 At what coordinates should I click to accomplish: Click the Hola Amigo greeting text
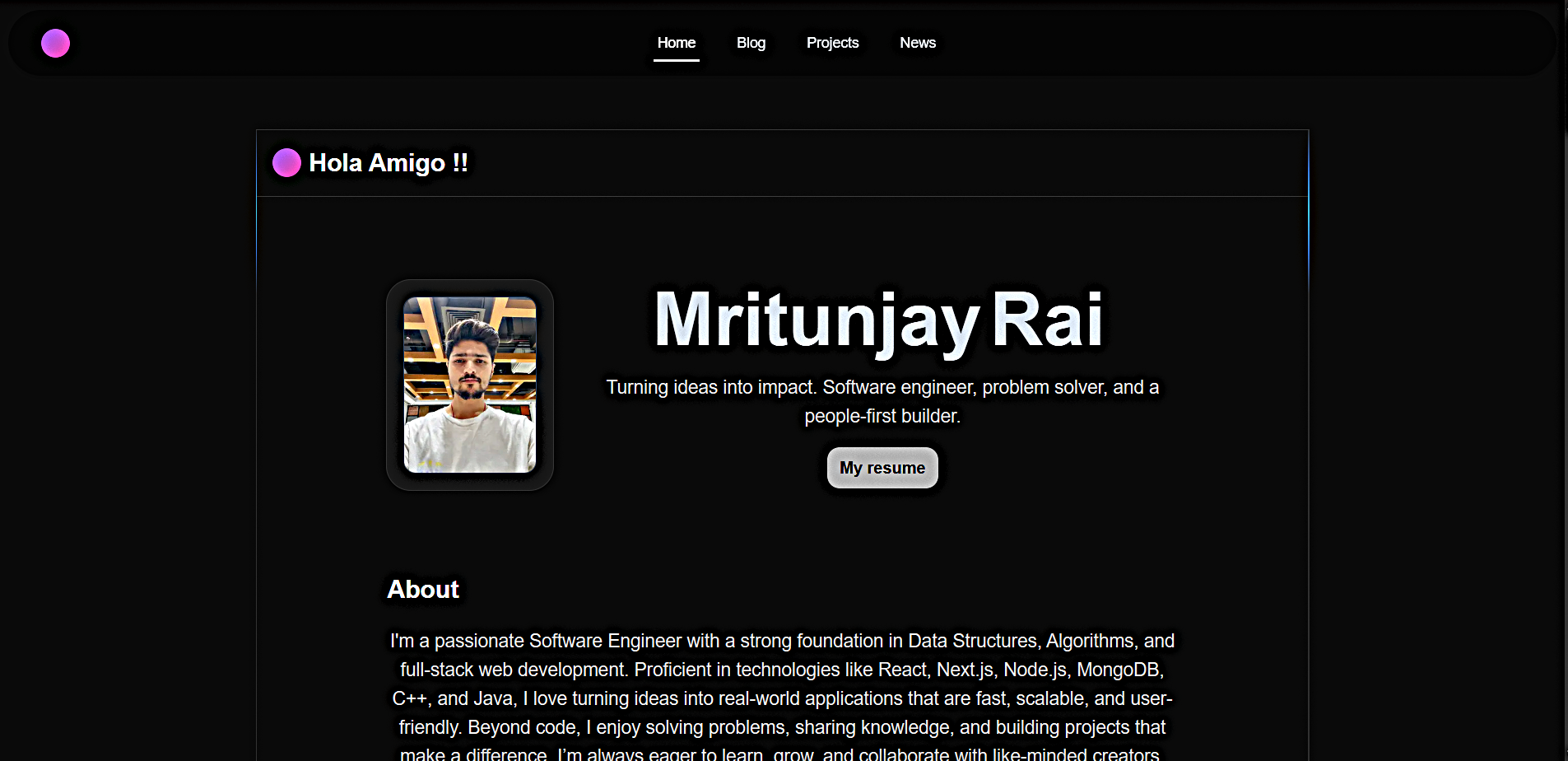coord(388,162)
